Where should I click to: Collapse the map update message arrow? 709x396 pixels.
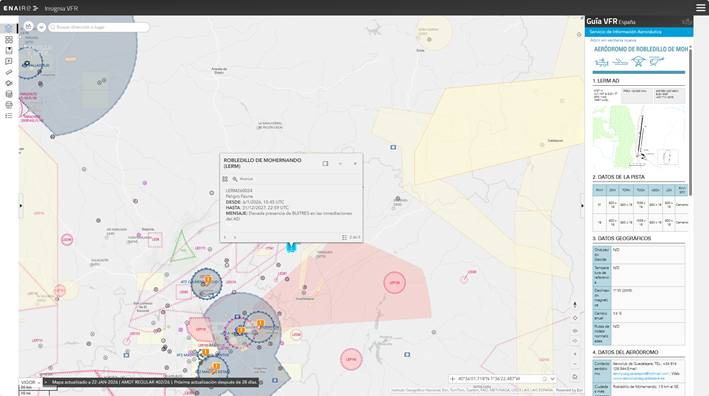pos(46,382)
